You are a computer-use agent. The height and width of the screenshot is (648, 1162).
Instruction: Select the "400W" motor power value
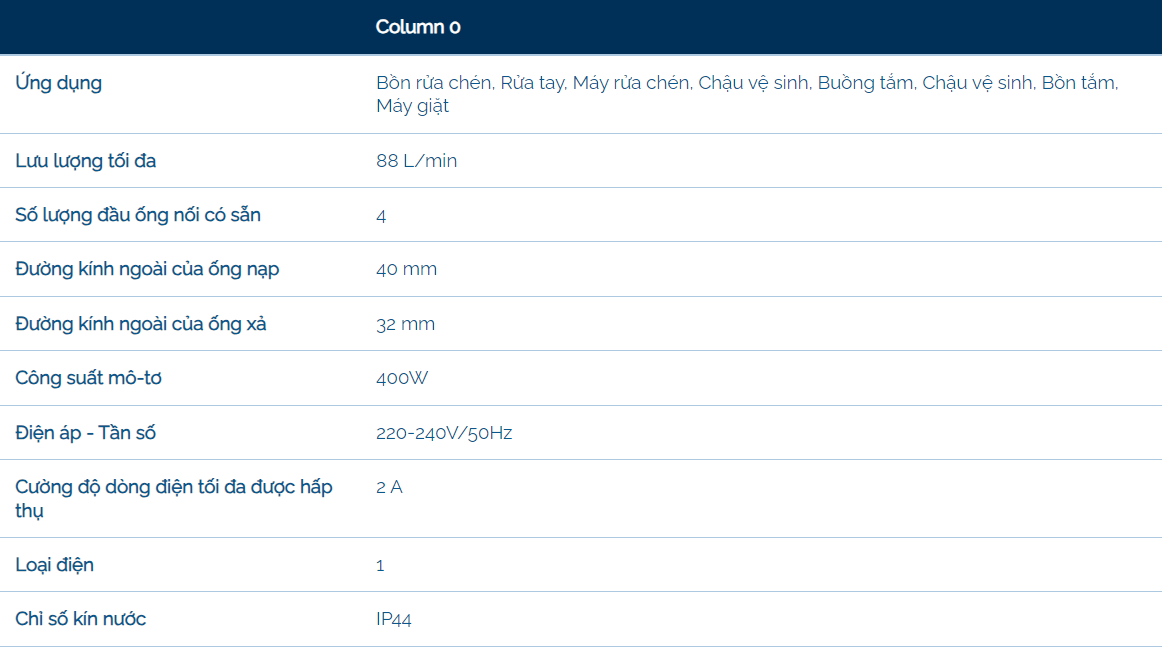[x=402, y=378]
